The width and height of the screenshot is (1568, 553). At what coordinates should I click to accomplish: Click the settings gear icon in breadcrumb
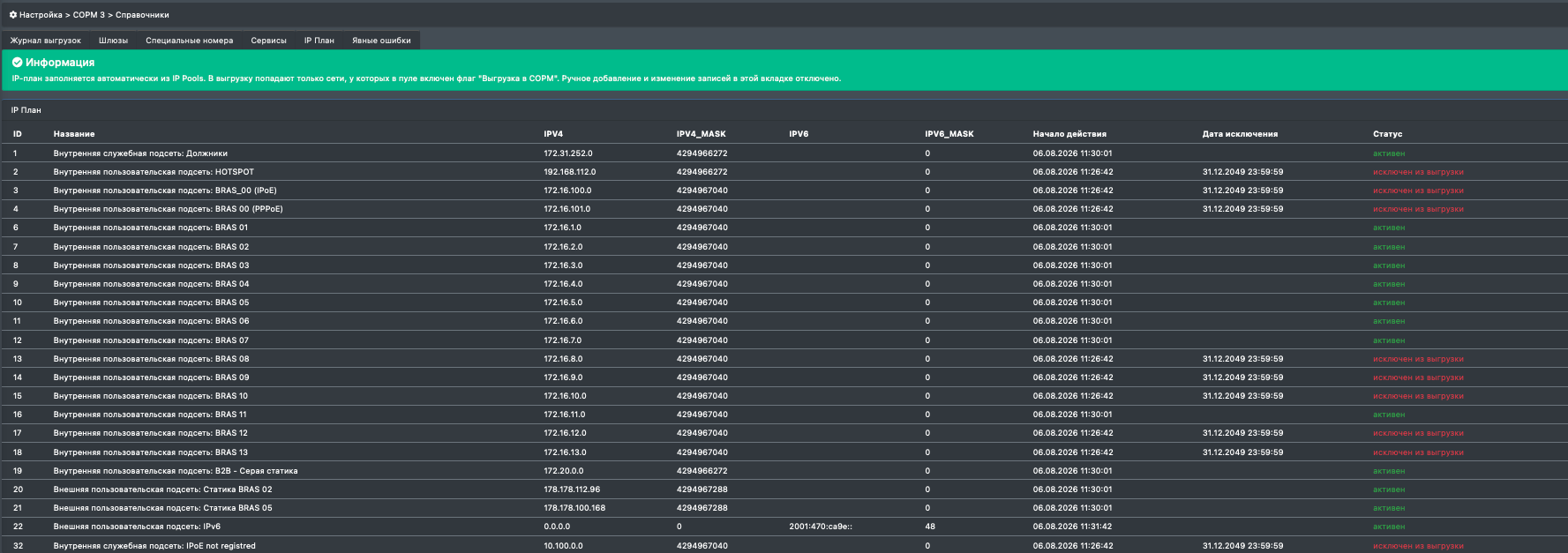[x=13, y=15]
